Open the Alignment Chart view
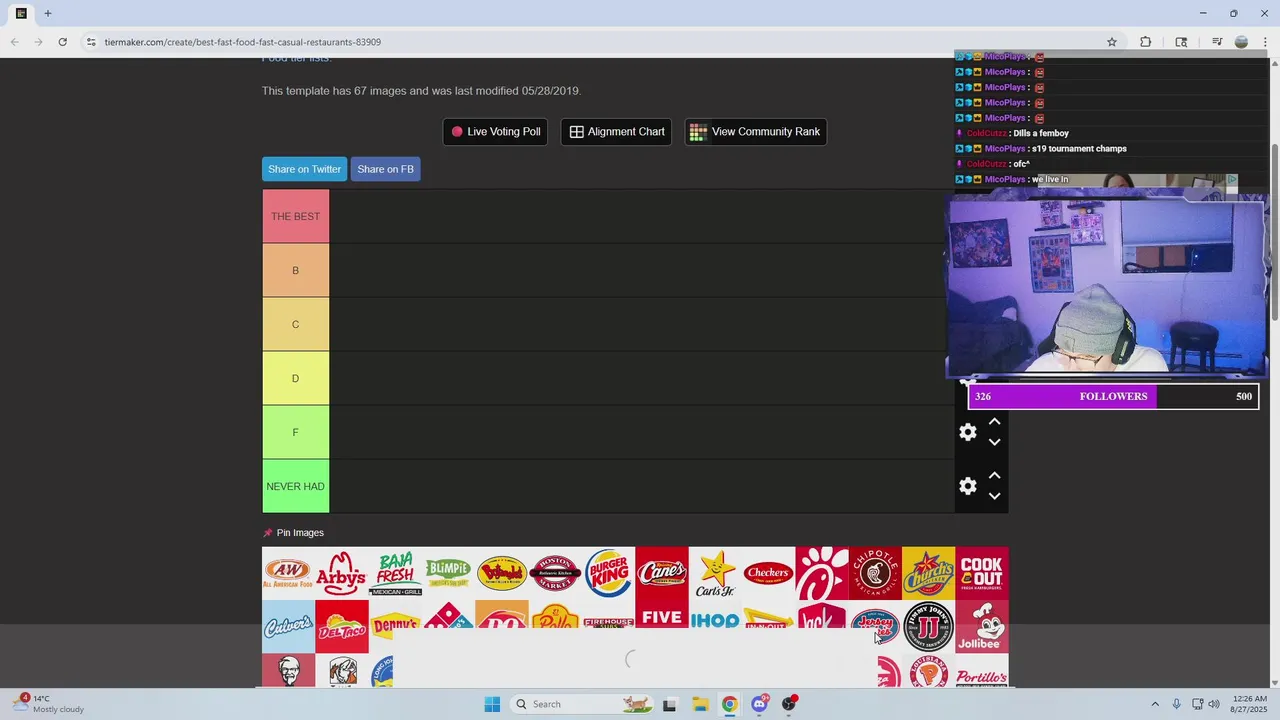 617,132
